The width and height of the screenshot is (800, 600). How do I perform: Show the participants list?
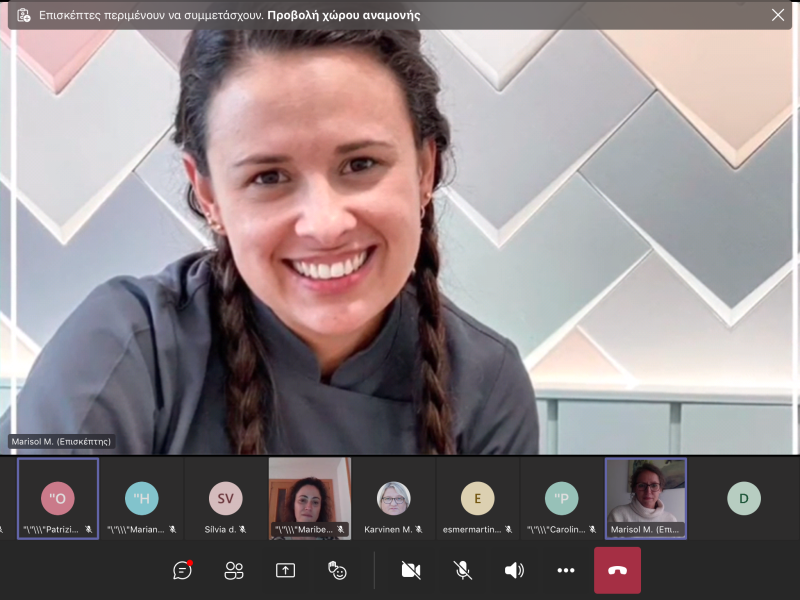[x=234, y=570]
